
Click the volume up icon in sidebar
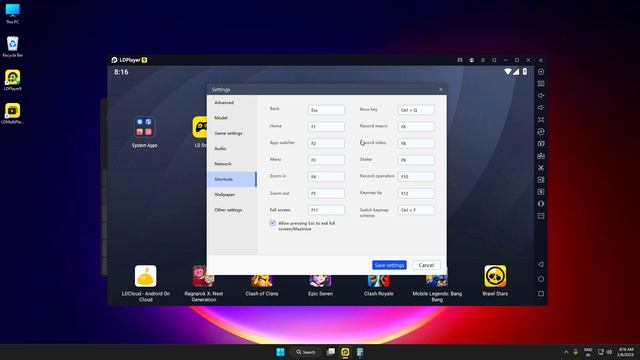coord(541,96)
